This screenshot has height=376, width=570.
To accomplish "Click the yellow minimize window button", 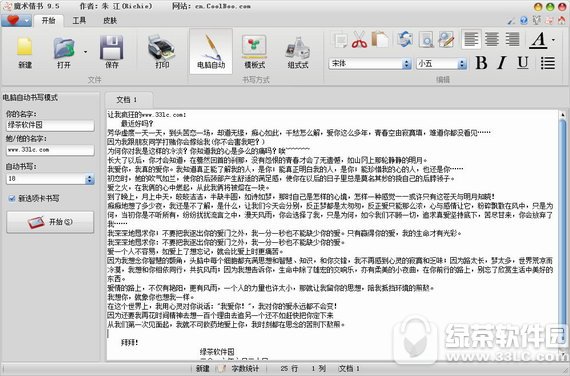I will (538, 7).
